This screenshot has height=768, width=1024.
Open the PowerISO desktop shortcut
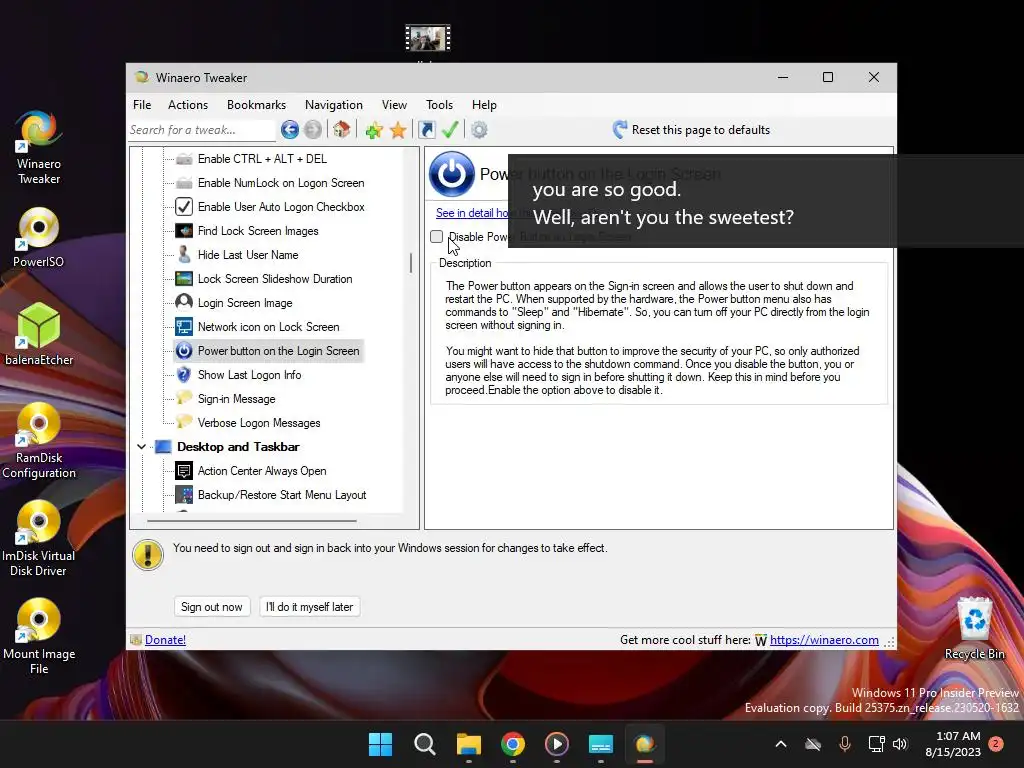coord(39,238)
